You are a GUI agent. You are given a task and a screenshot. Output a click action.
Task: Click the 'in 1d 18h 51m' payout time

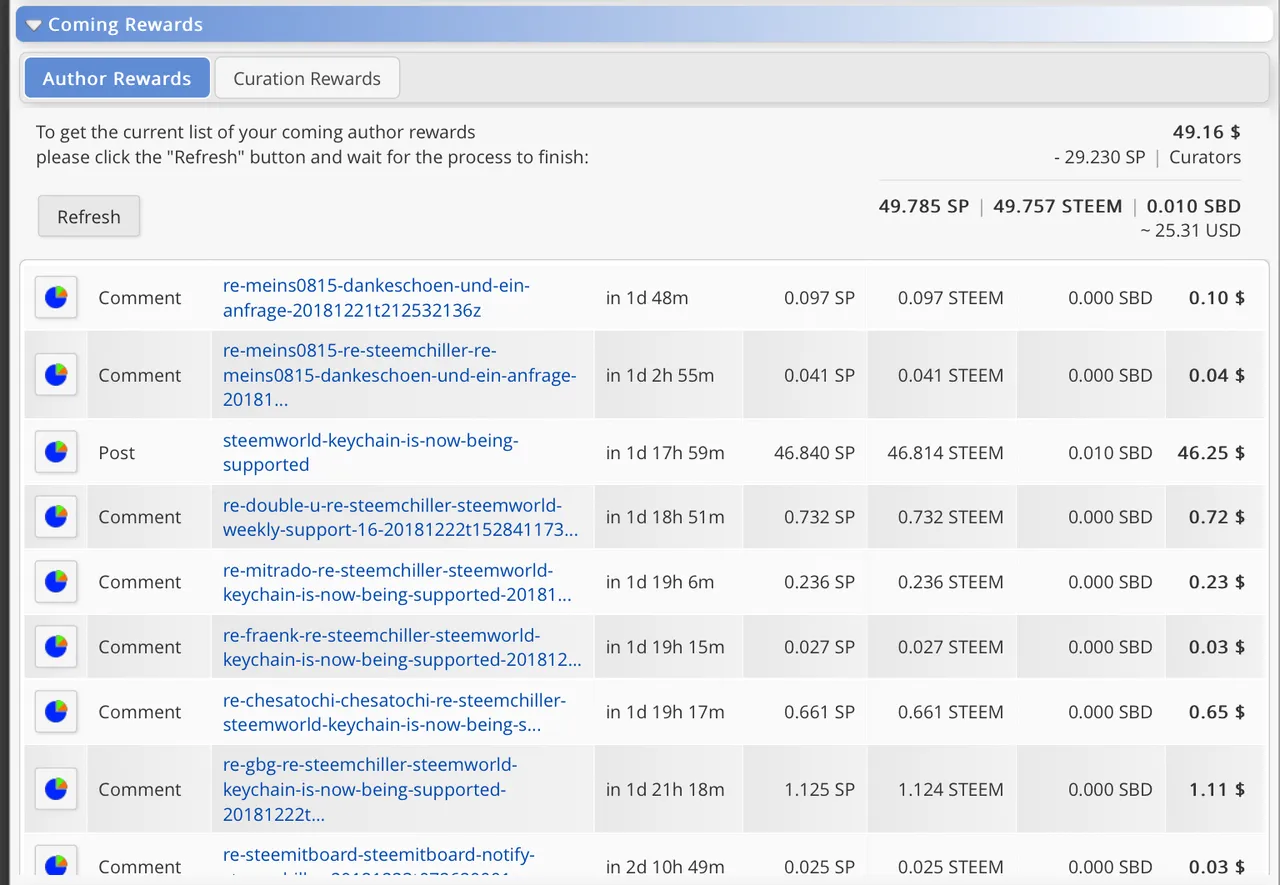[665, 517]
